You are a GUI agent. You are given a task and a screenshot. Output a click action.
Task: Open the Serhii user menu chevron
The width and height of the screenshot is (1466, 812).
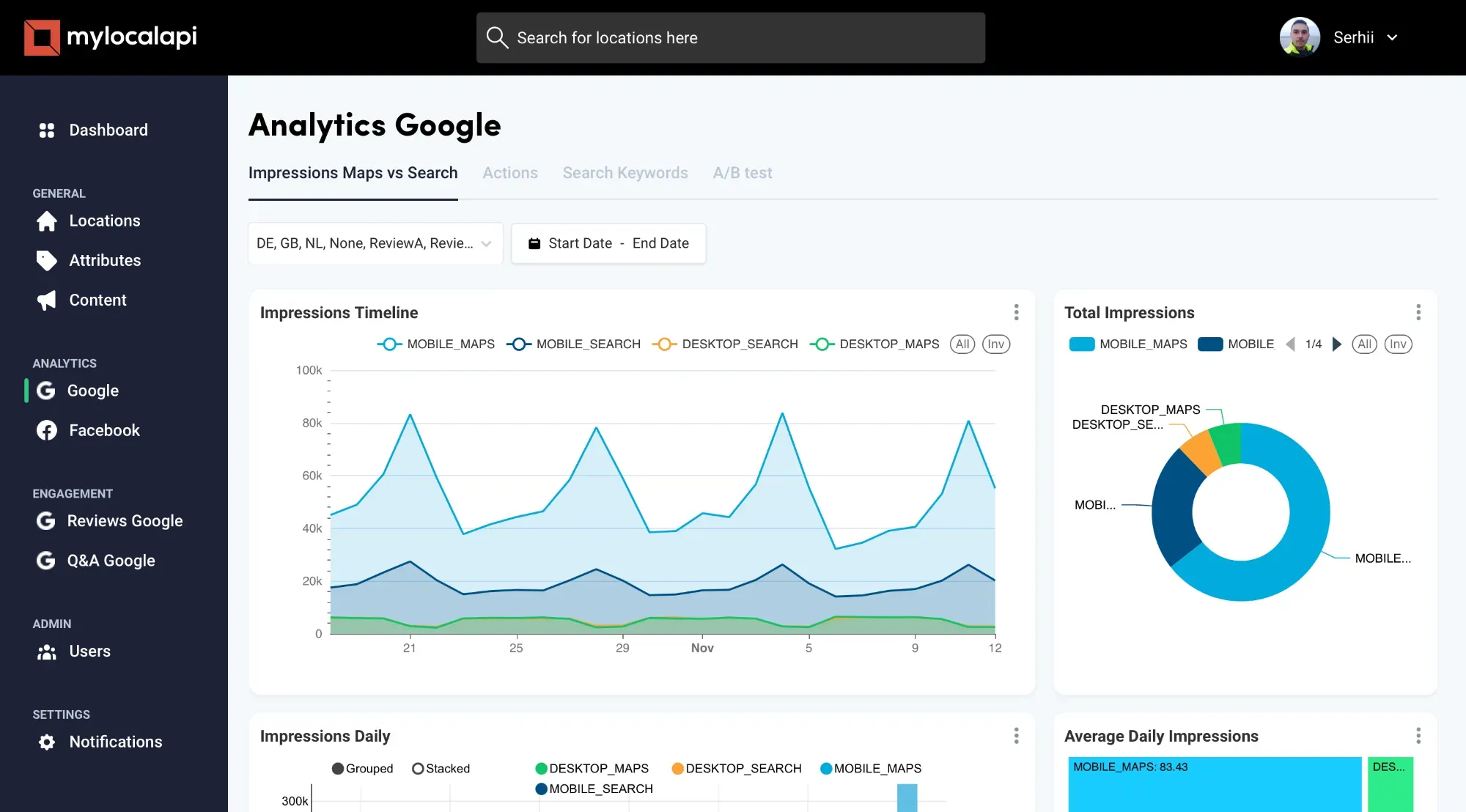click(x=1392, y=37)
